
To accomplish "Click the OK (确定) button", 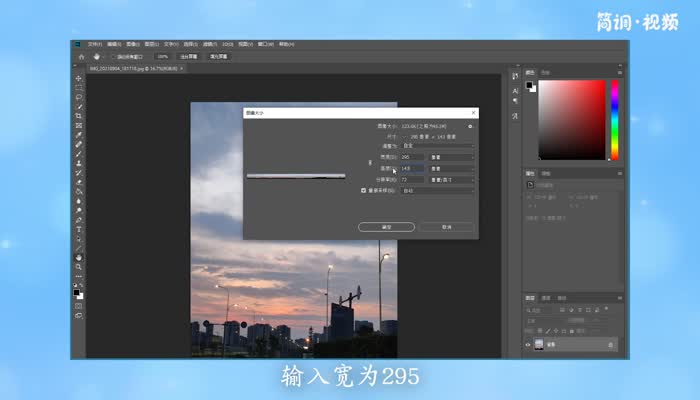I will tap(386, 227).
